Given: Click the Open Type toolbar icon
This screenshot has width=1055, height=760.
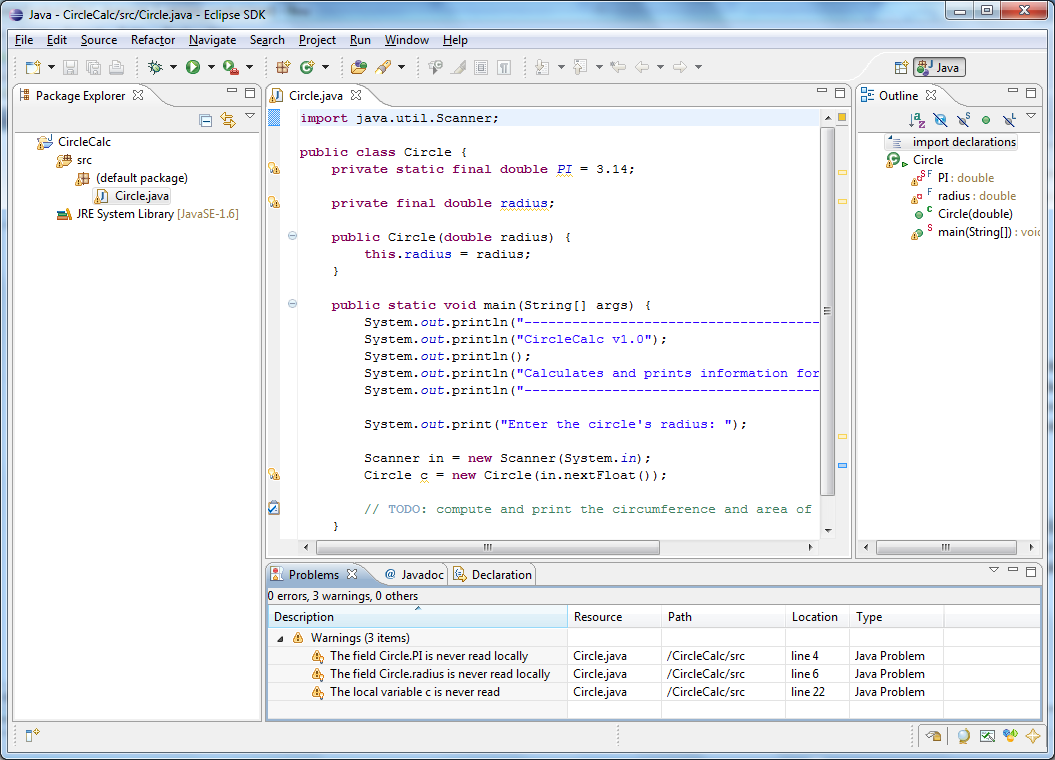Looking at the screenshot, I should coord(358,67).
